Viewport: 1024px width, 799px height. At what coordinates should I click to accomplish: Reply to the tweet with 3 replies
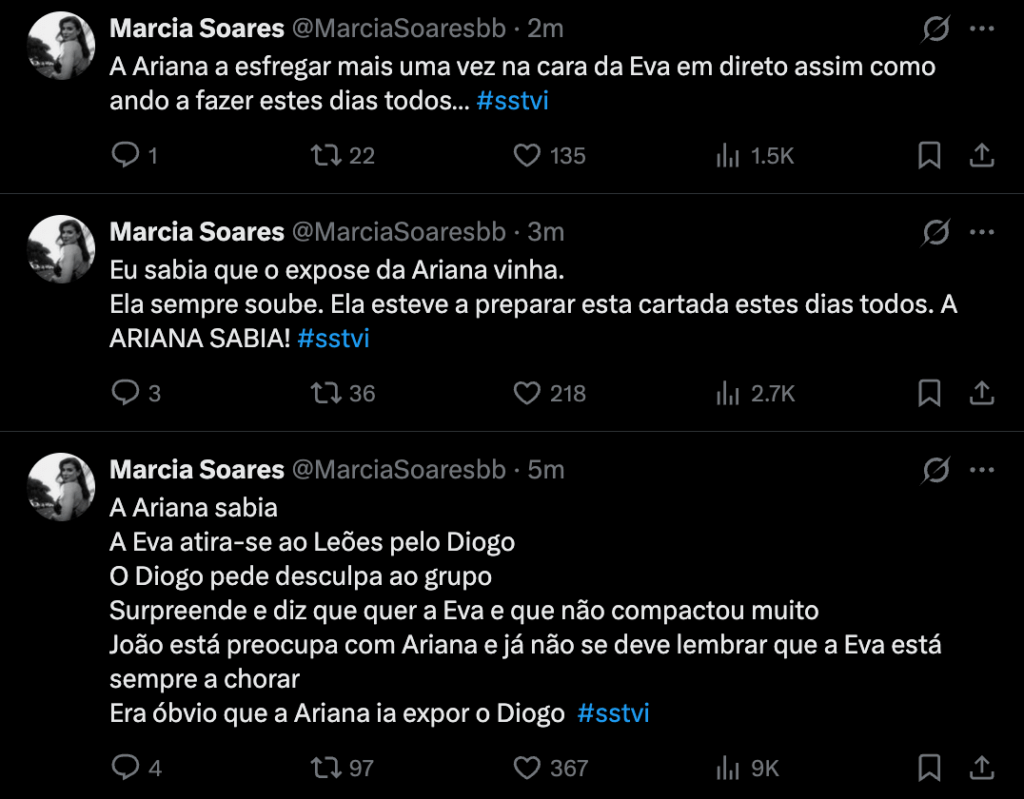point(125,393)
